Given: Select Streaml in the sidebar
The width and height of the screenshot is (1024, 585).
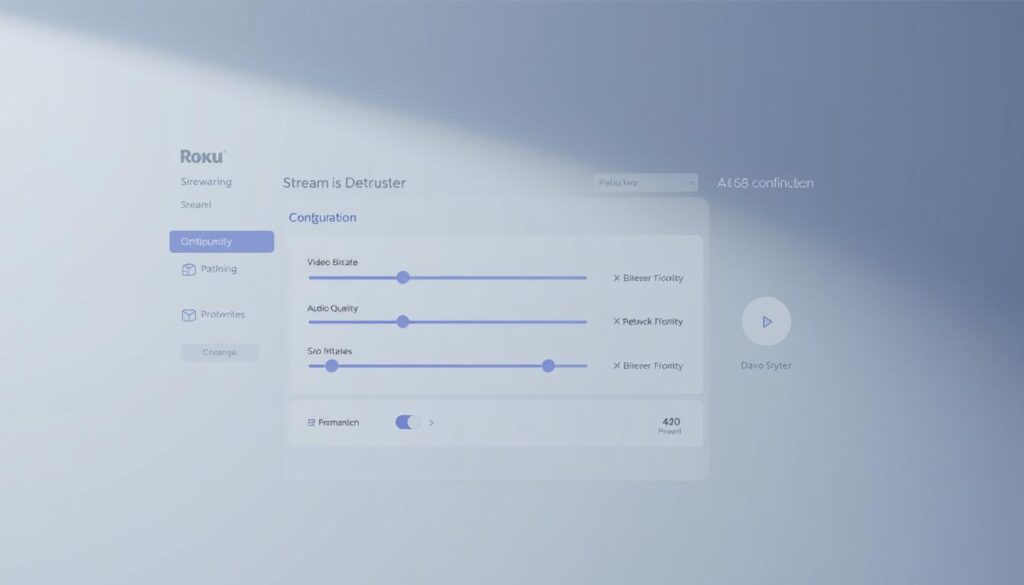Looking at the screenshot, I should point(195,204).
